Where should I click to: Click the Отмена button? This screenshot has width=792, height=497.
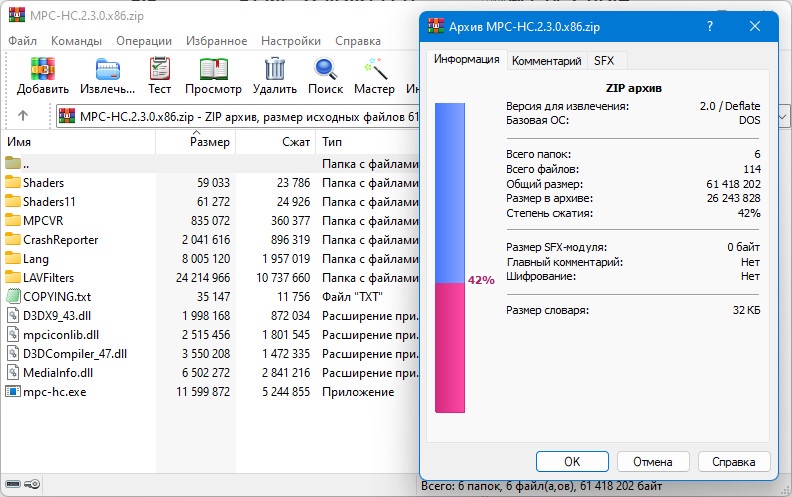[x=653, y=462]
